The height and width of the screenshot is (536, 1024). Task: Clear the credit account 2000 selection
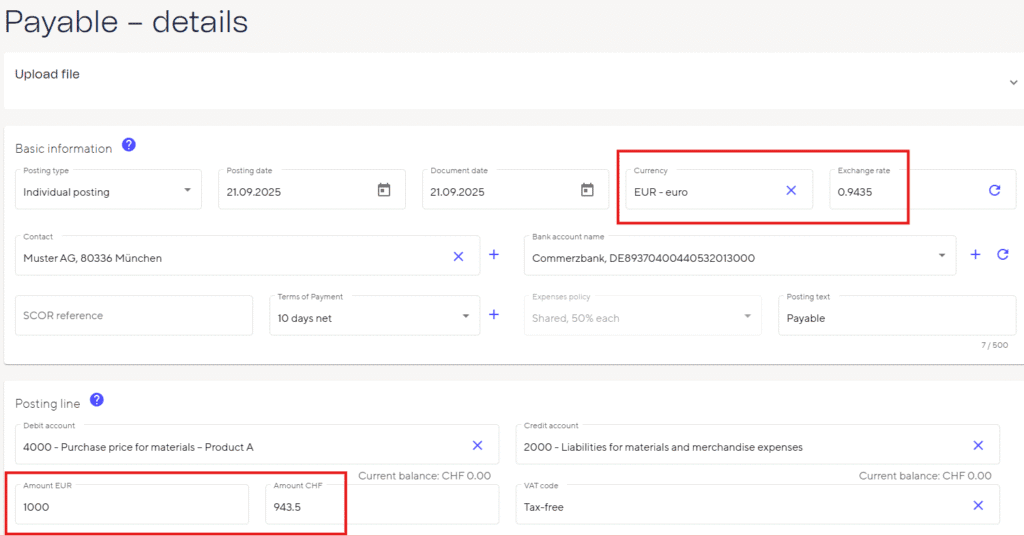point(978,445)
